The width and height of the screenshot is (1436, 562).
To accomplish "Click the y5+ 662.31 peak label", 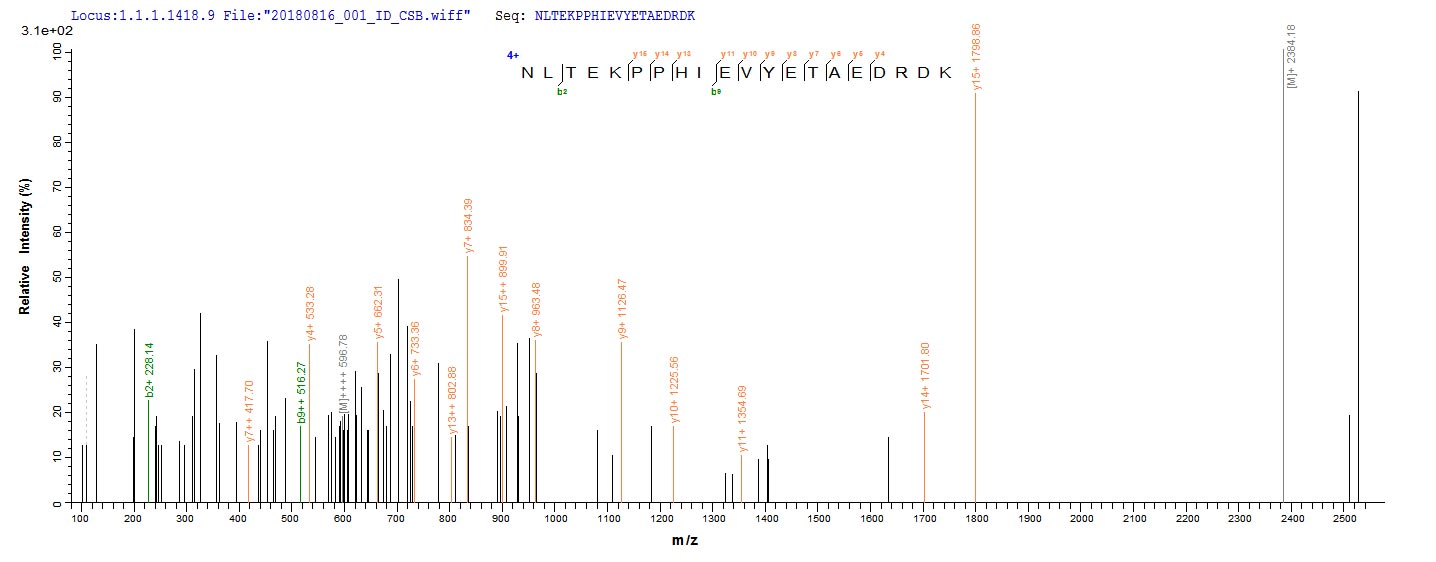I will pos(379,312).
